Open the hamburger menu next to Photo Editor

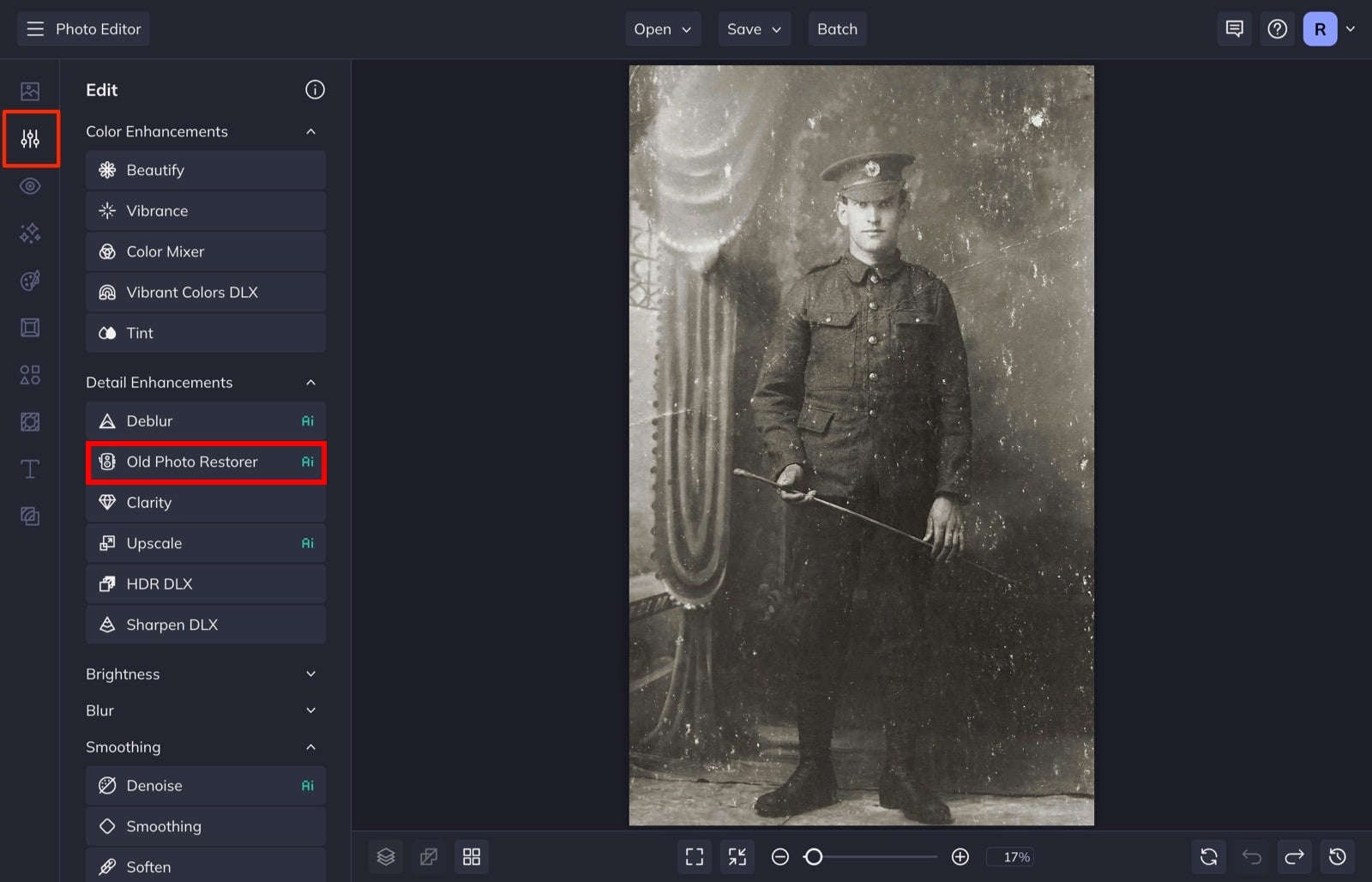(34, 28)
